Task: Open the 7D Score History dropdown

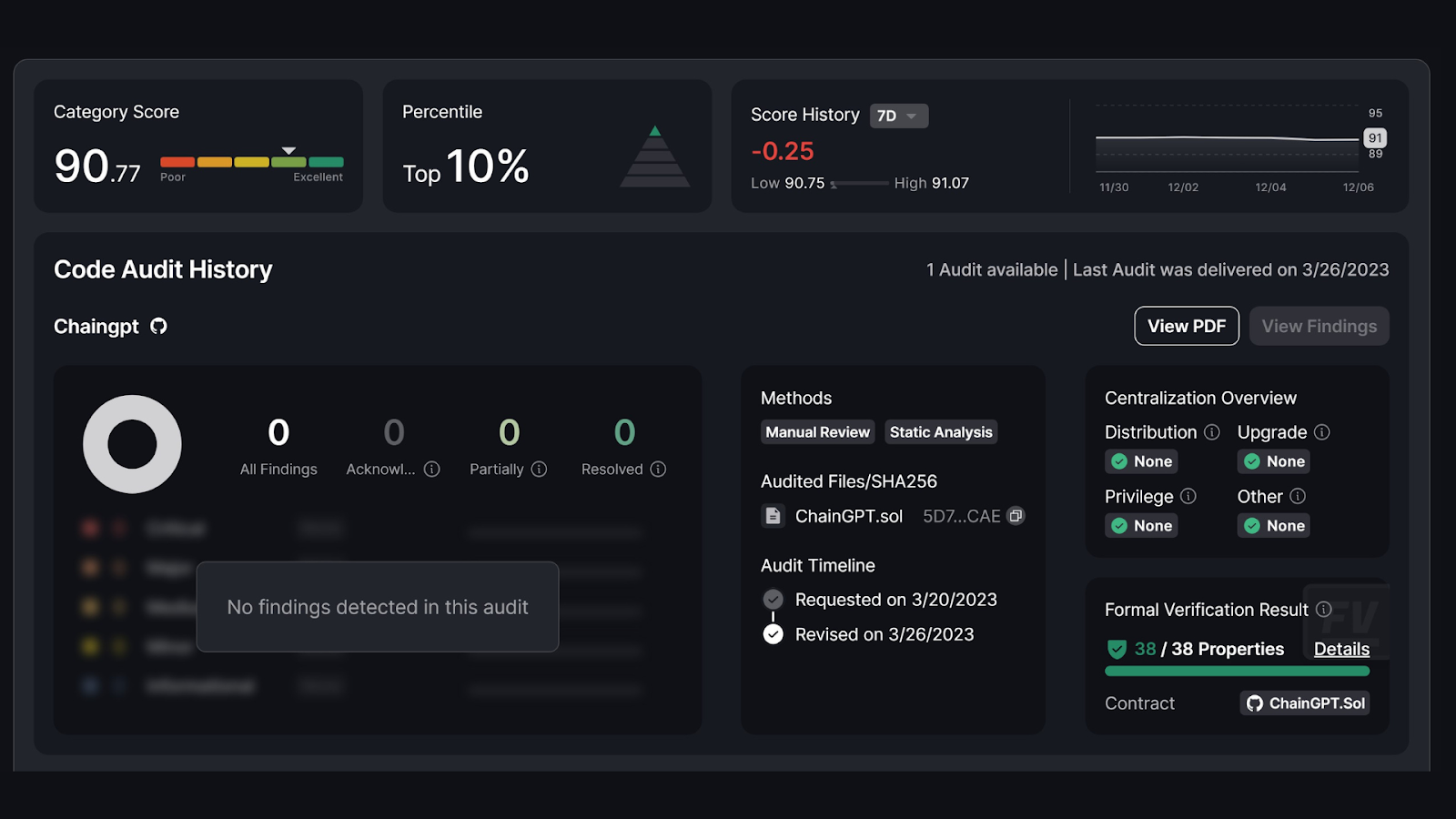Action: (898, 116)
